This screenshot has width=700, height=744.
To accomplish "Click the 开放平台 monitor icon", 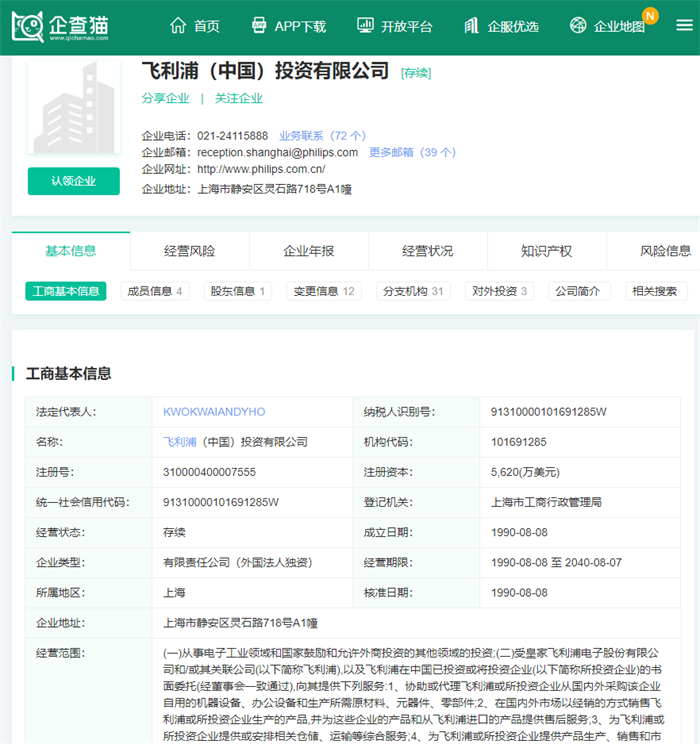I will point(365,26).
